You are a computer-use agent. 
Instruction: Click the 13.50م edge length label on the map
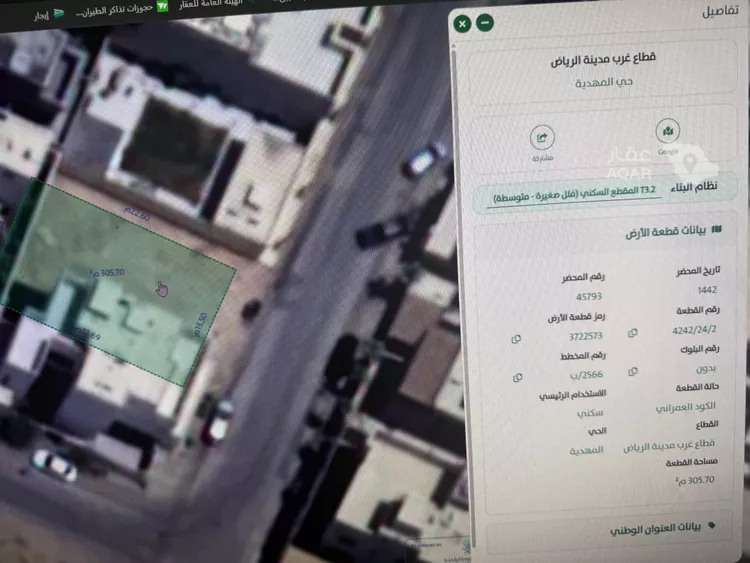click(x=200, y=324)
